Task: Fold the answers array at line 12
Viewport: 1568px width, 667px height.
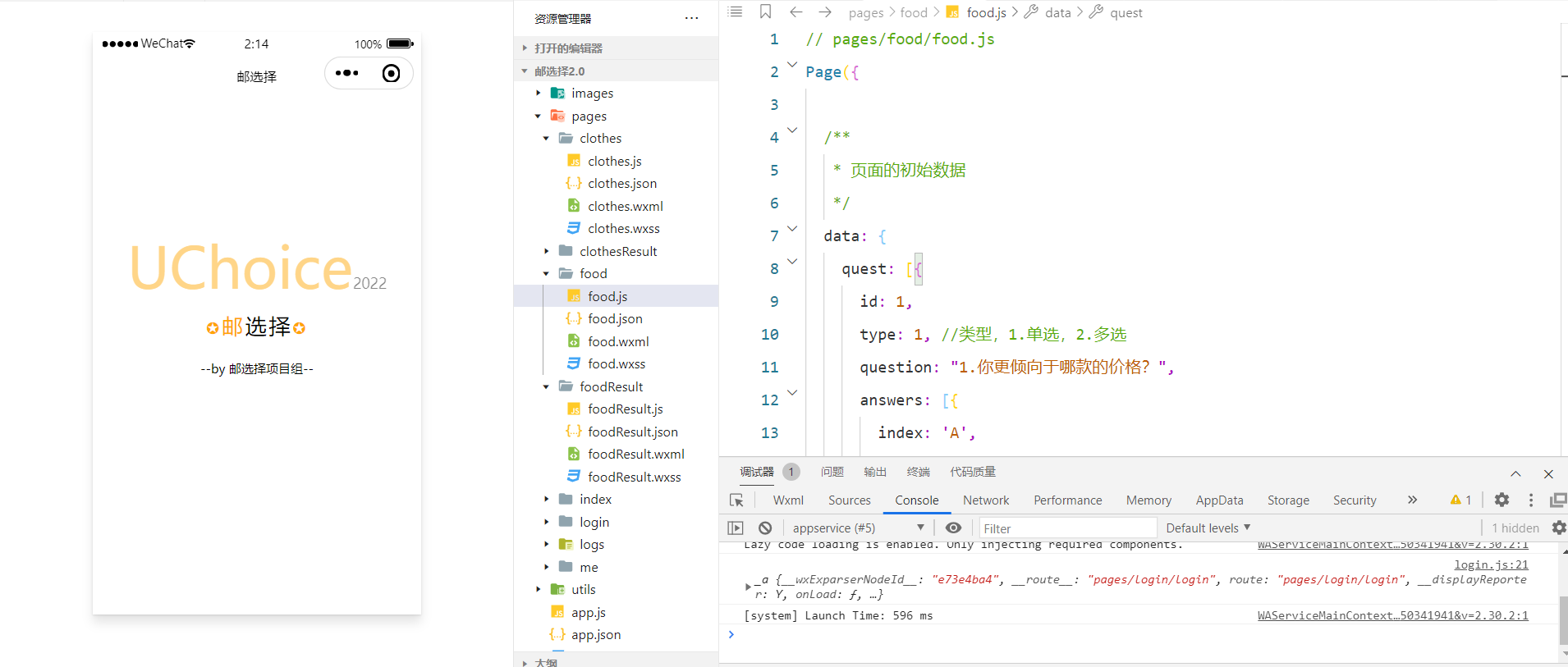Action: coord(792,392)
